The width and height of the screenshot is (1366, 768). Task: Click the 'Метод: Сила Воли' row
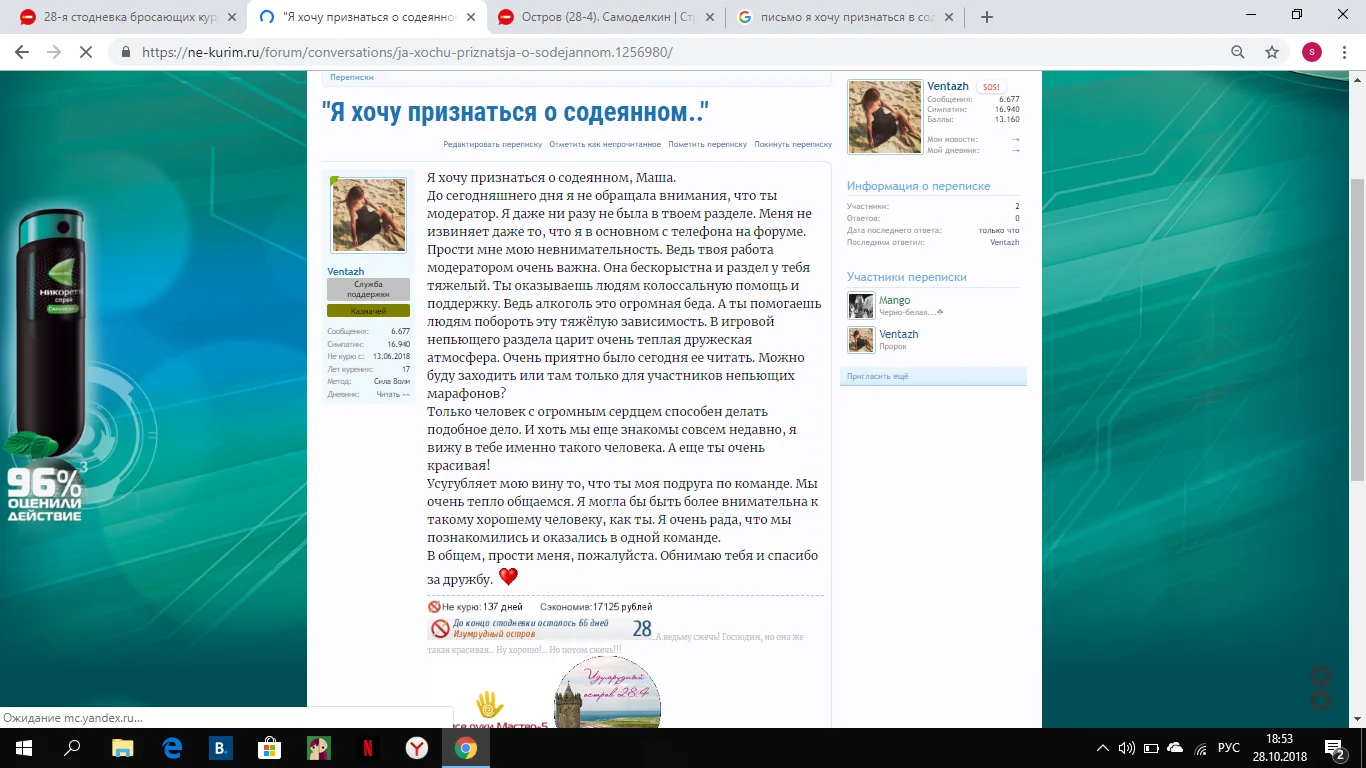point(368,381)
